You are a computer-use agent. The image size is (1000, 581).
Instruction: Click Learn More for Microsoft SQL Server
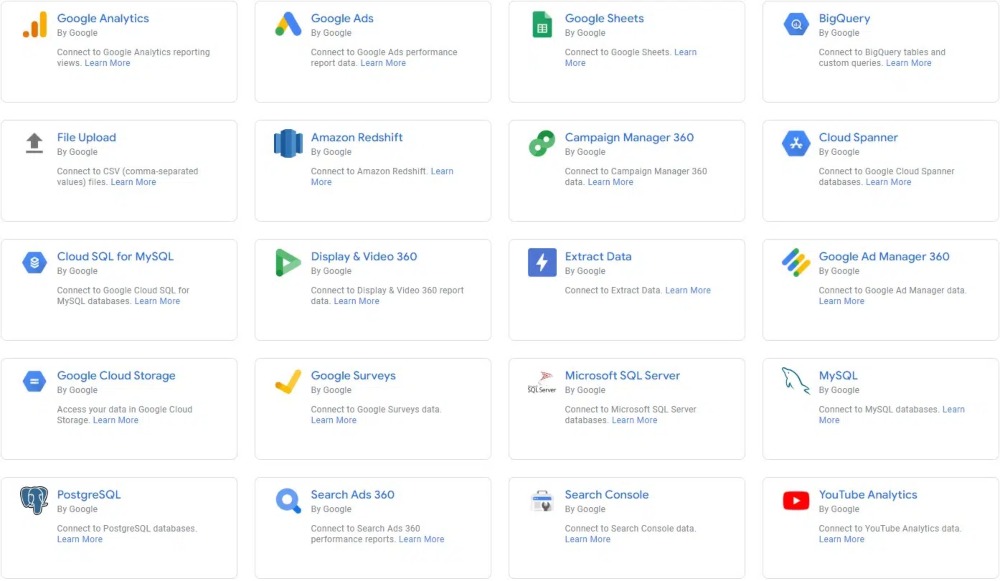(635, 420)
